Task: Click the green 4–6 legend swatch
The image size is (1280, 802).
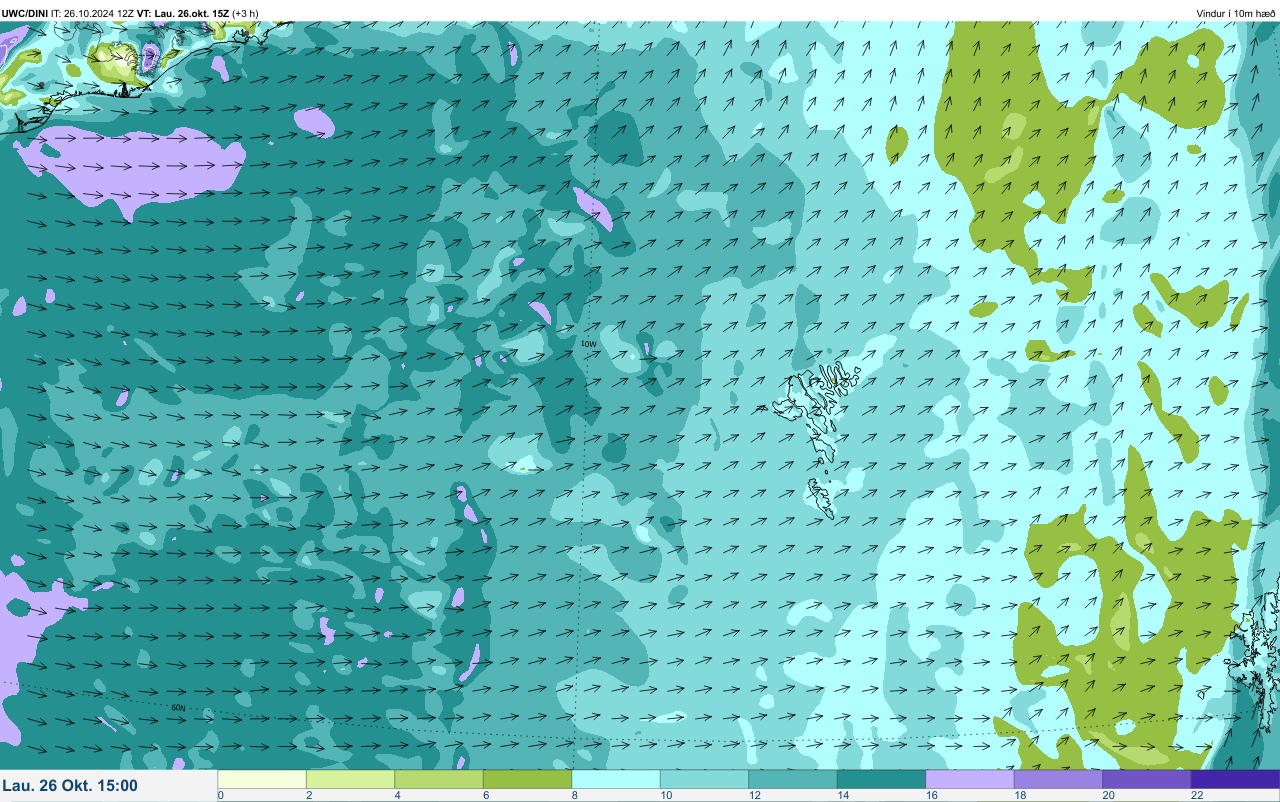Action: 439,779
